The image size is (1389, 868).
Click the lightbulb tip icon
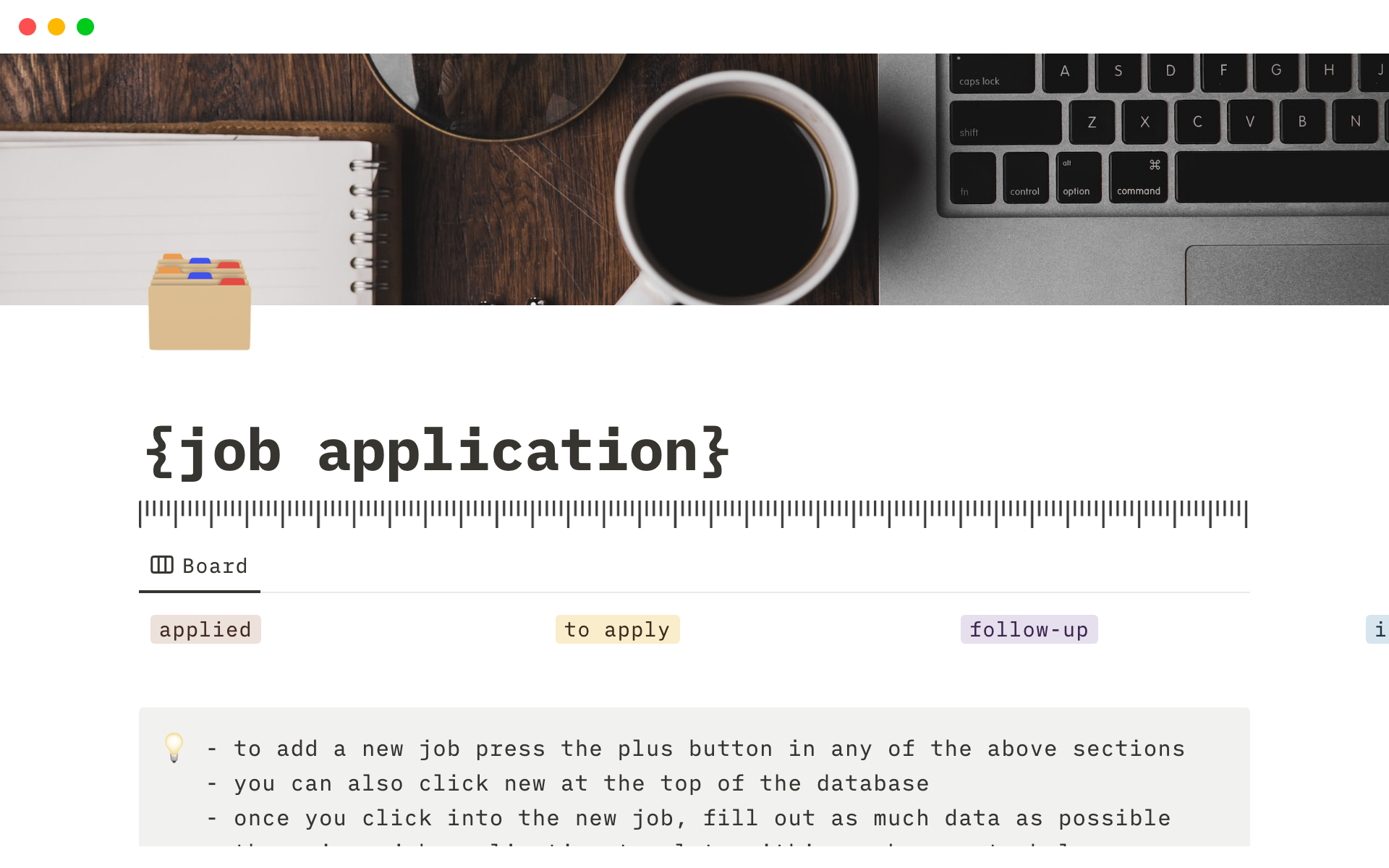pyautogui.click(x=173, y=748)
